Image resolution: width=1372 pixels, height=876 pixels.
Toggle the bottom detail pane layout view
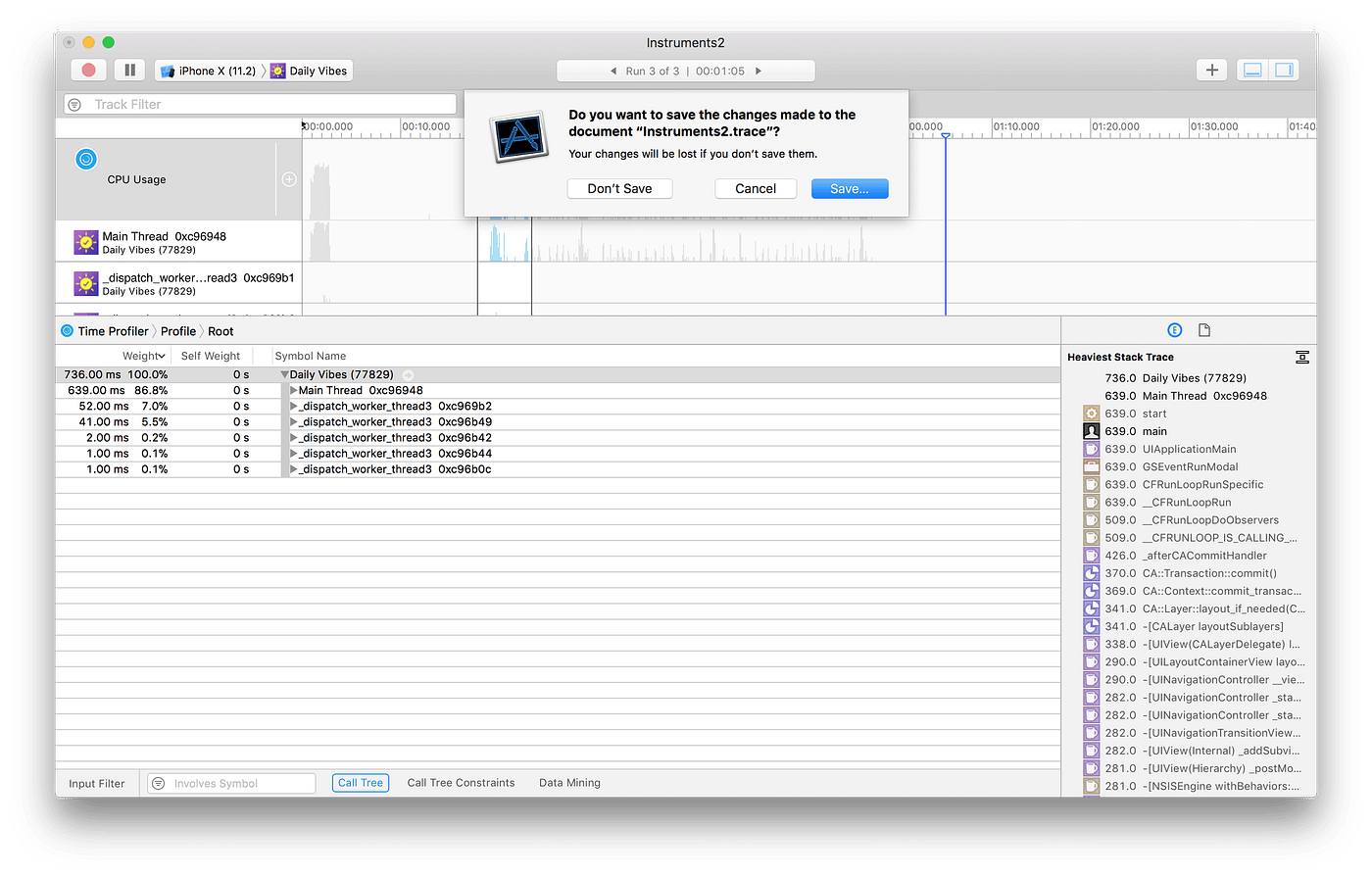tap(1251, 70)
